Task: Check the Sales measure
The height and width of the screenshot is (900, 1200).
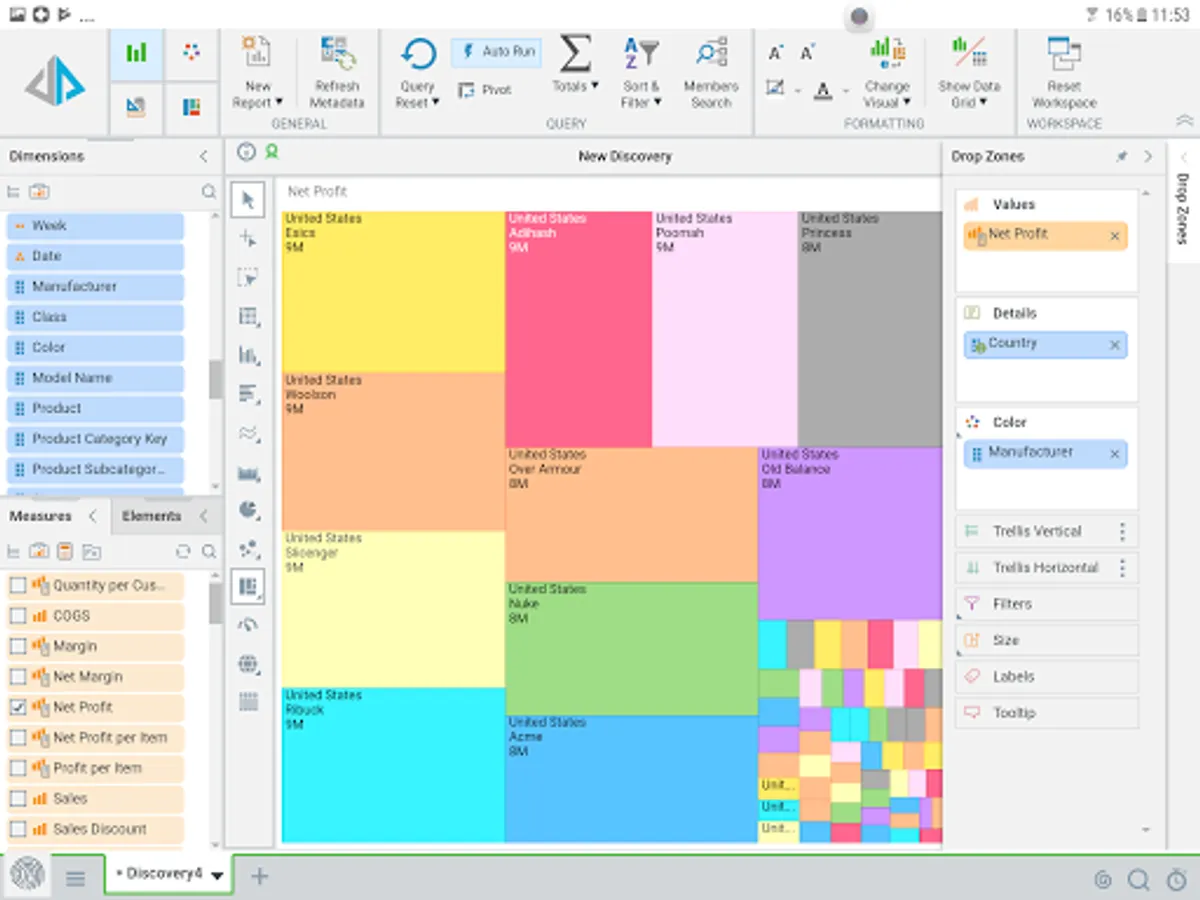Action: point(17,799)
